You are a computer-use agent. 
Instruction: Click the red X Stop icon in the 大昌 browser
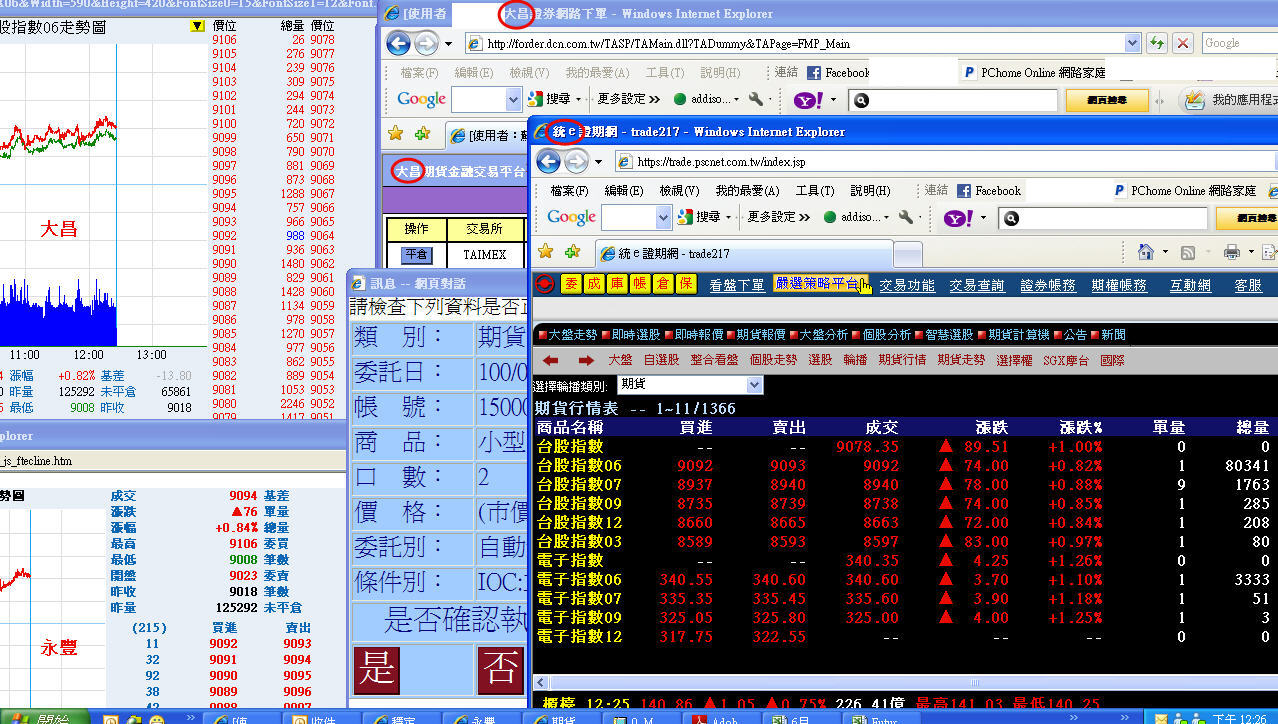1183,43
